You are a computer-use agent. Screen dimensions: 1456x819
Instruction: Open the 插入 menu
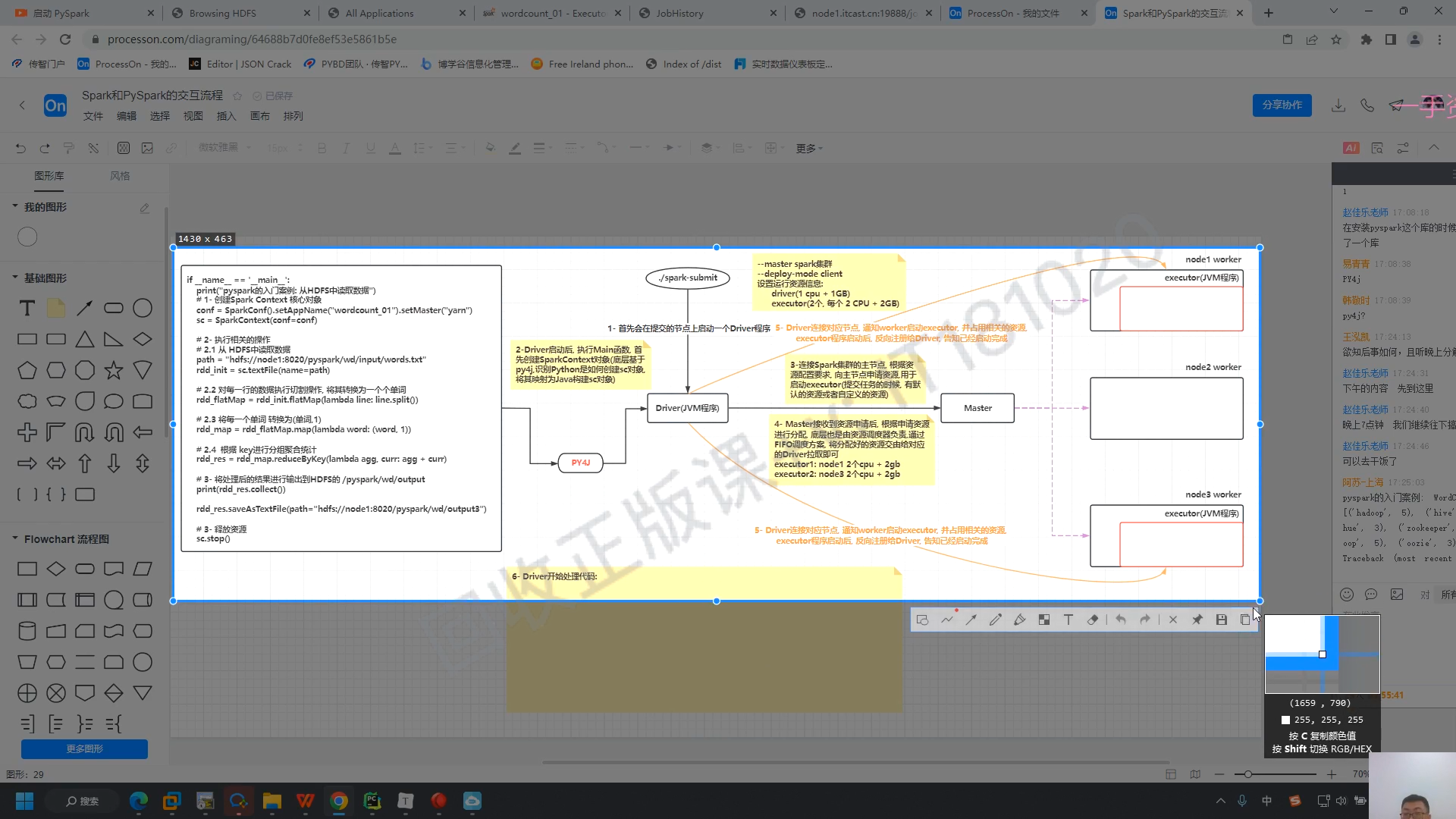[226, 116]
